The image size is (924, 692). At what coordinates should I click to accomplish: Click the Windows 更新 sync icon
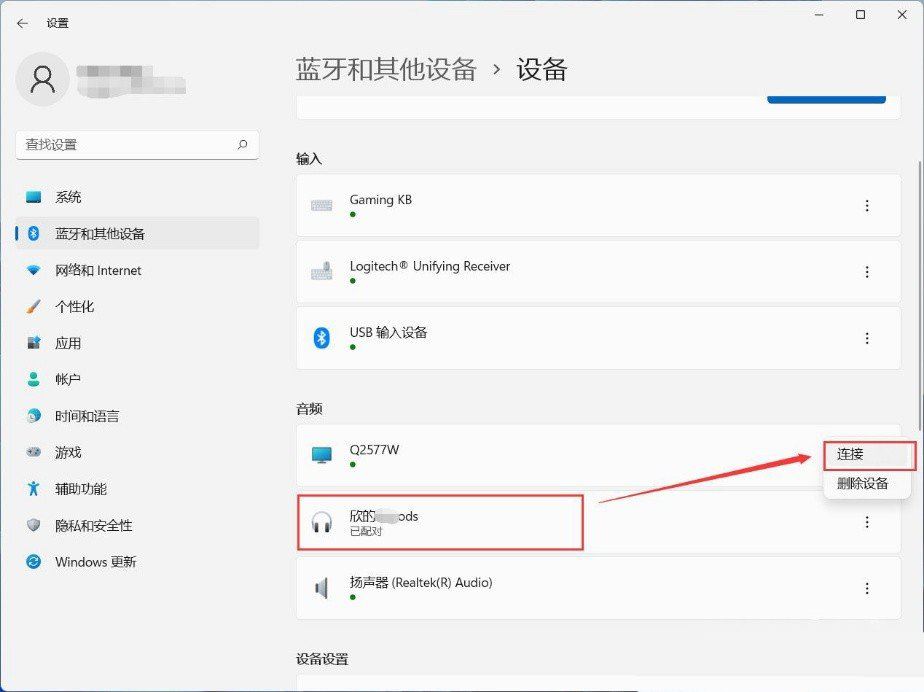pos(34,562)
